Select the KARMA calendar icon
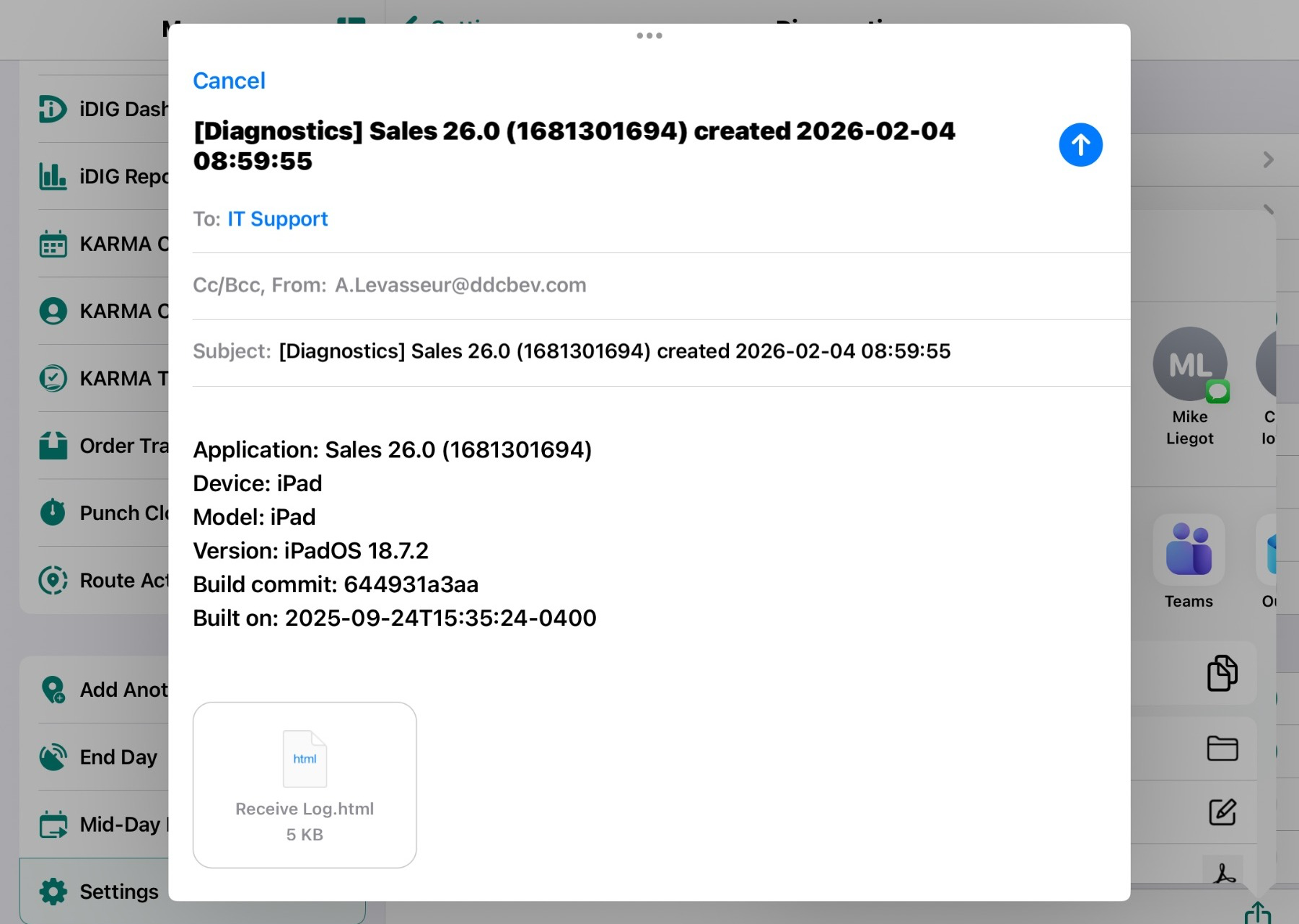 53,244
